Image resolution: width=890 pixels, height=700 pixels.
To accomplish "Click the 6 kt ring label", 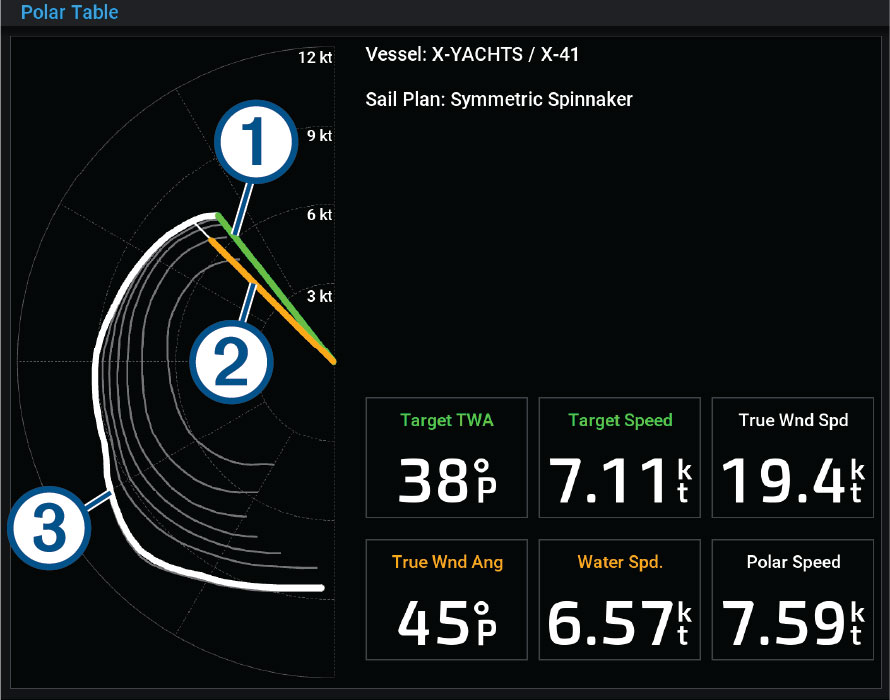I will click(319, 215).
